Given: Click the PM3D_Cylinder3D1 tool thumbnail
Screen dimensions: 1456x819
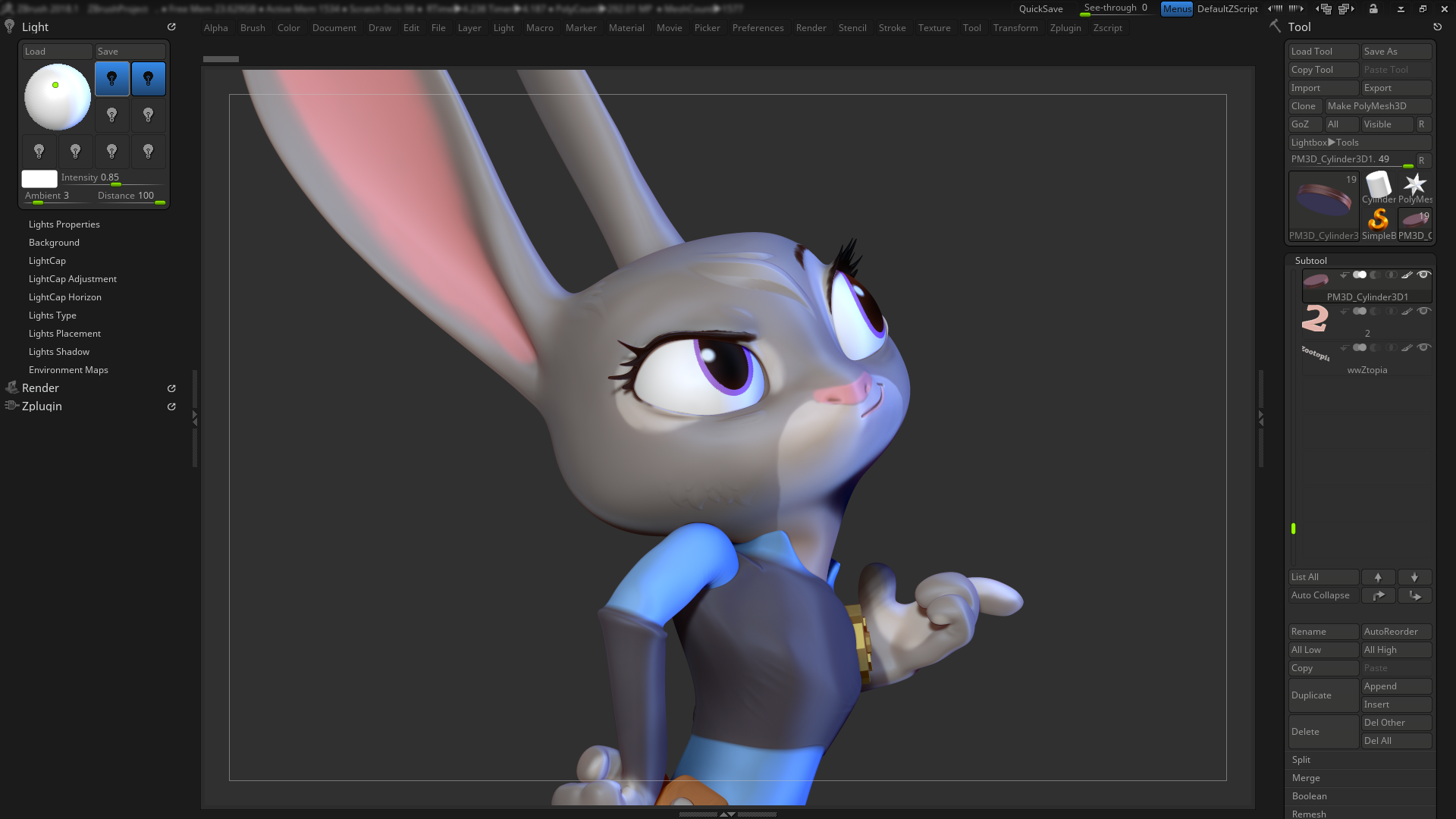Looking at the screenshot, I should [x=1324, y=199].
